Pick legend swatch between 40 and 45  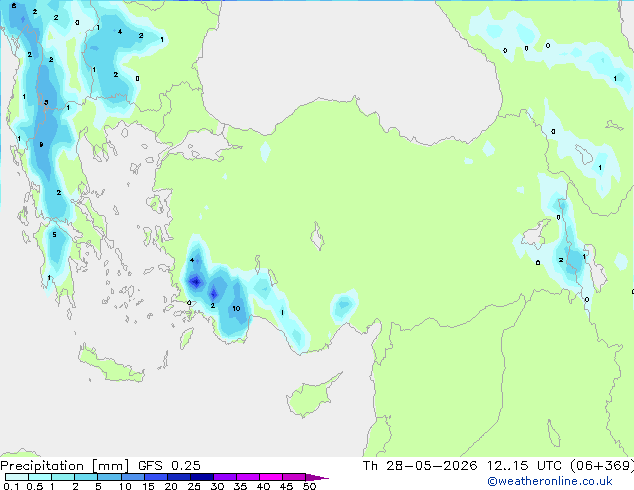271,477
